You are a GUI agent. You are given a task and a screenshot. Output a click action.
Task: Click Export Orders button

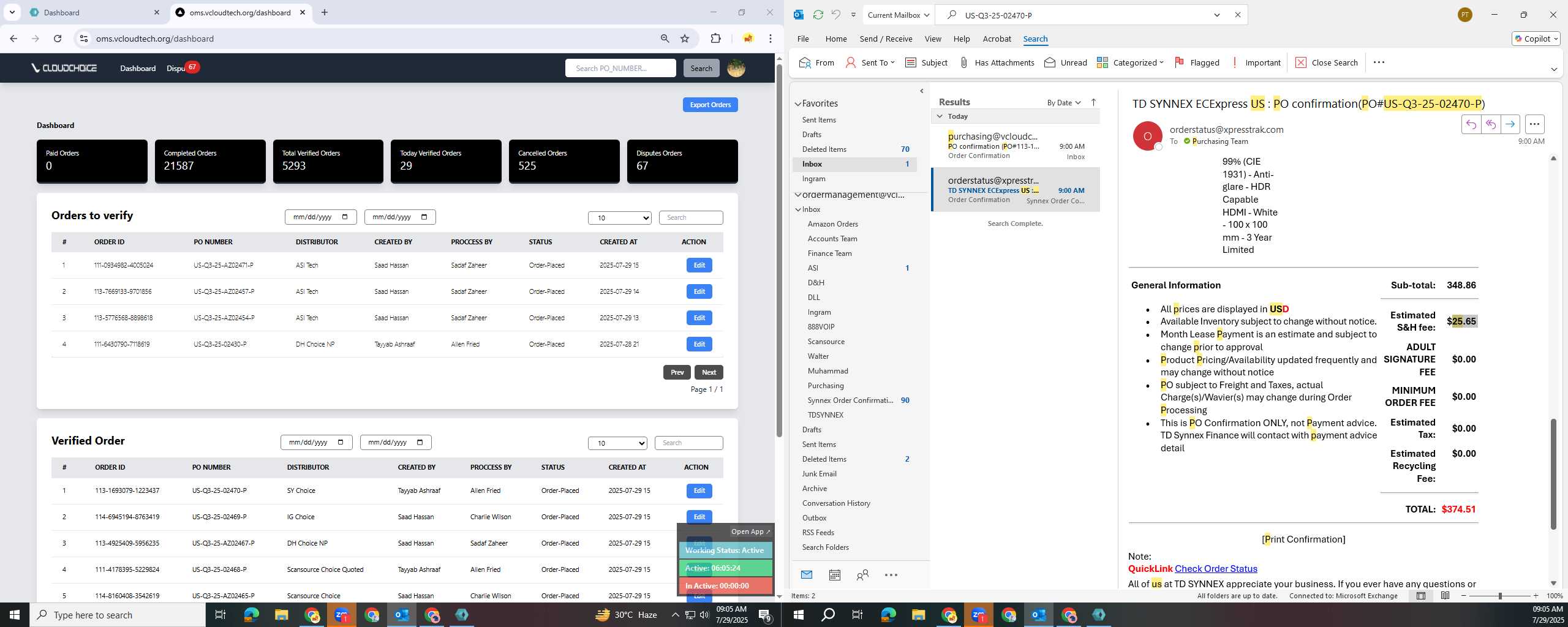710,105
